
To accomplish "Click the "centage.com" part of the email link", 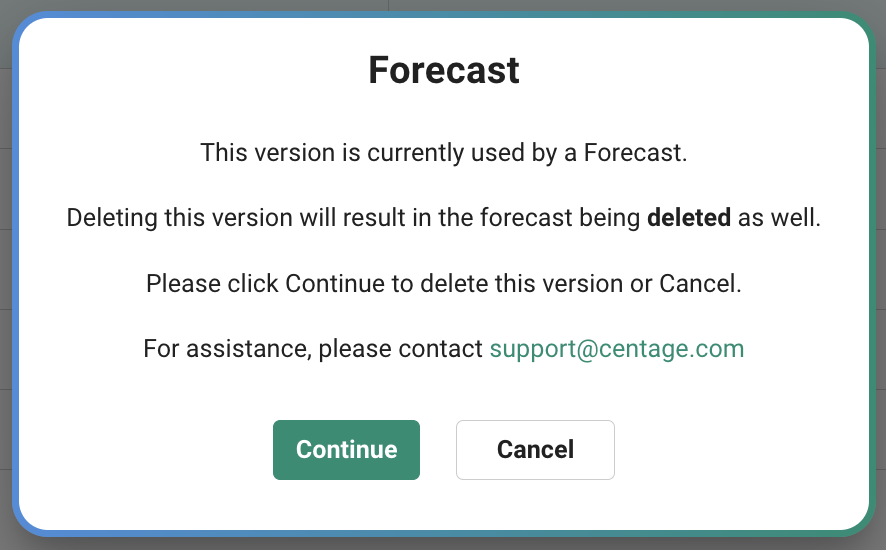I will tap(671, 349).
